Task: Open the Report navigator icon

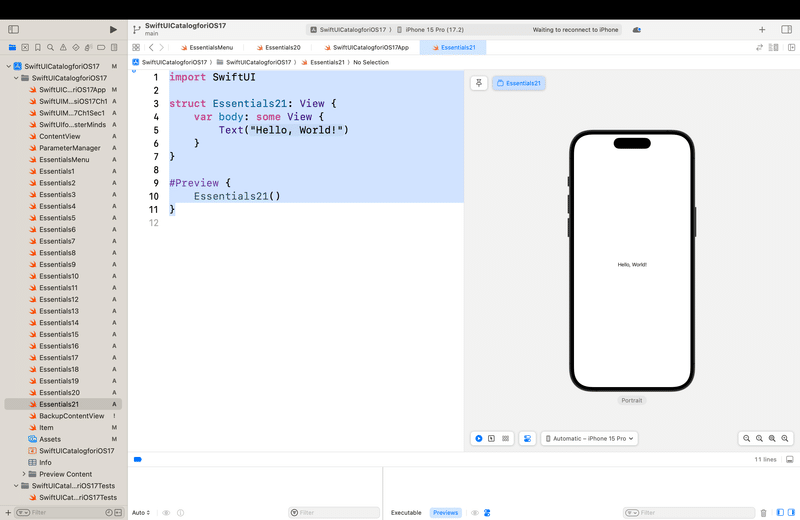Action: click(114, 47)
